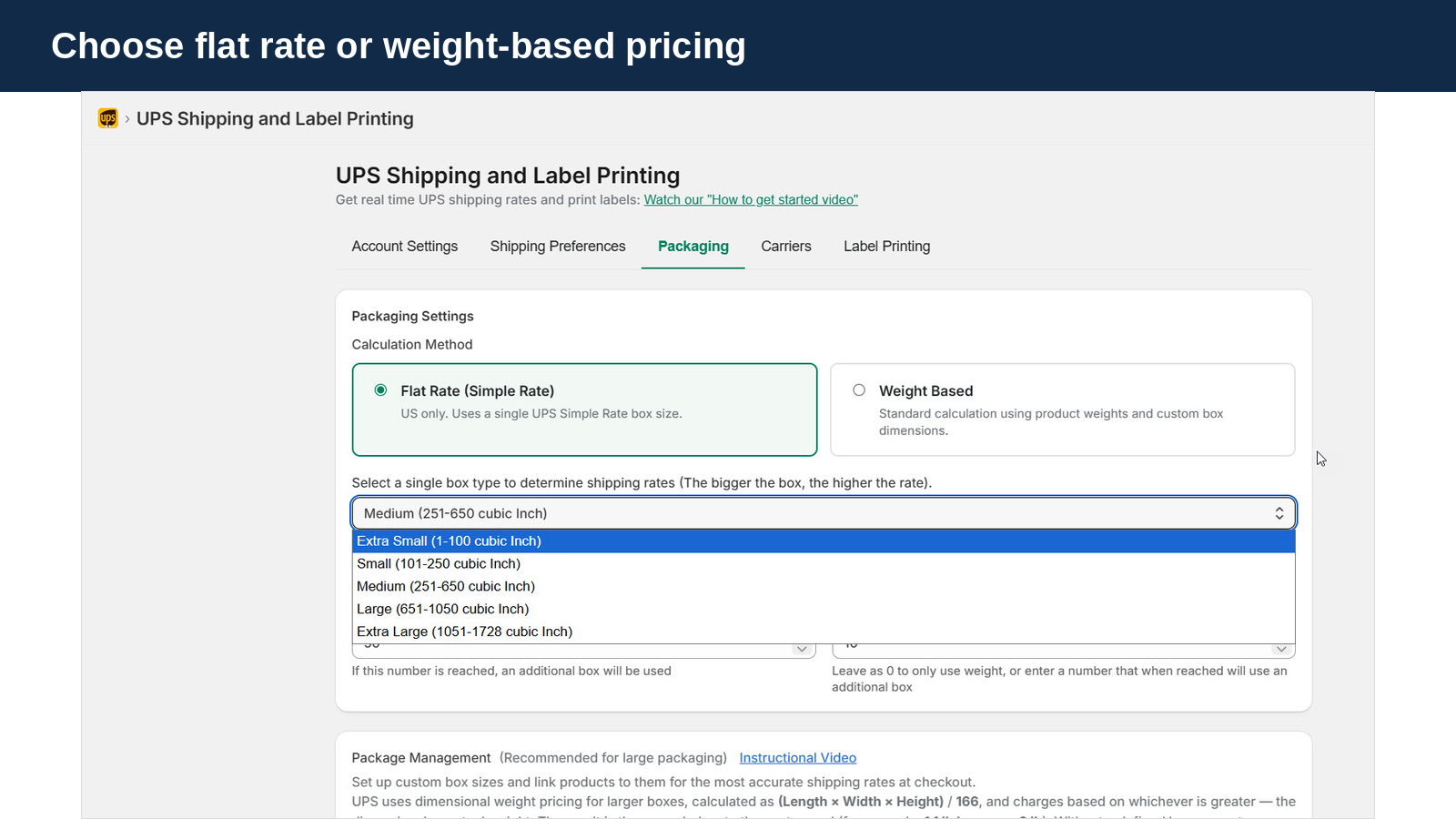Open the Medium box type dropdown
This screenshot has height=819, width=1456.
pos(824,513)
